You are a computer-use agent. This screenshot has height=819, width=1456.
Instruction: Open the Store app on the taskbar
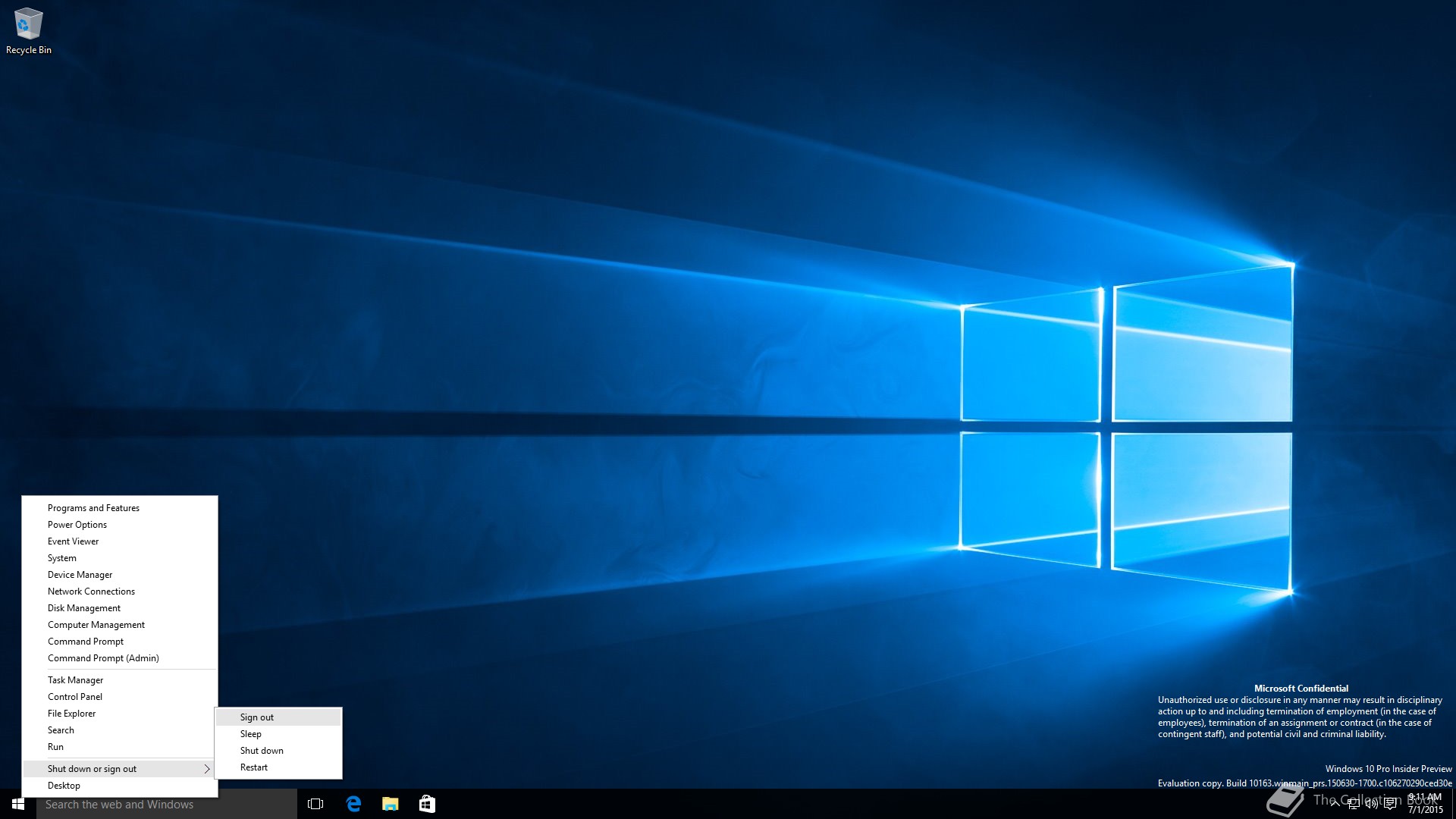[x=427, y=804]
